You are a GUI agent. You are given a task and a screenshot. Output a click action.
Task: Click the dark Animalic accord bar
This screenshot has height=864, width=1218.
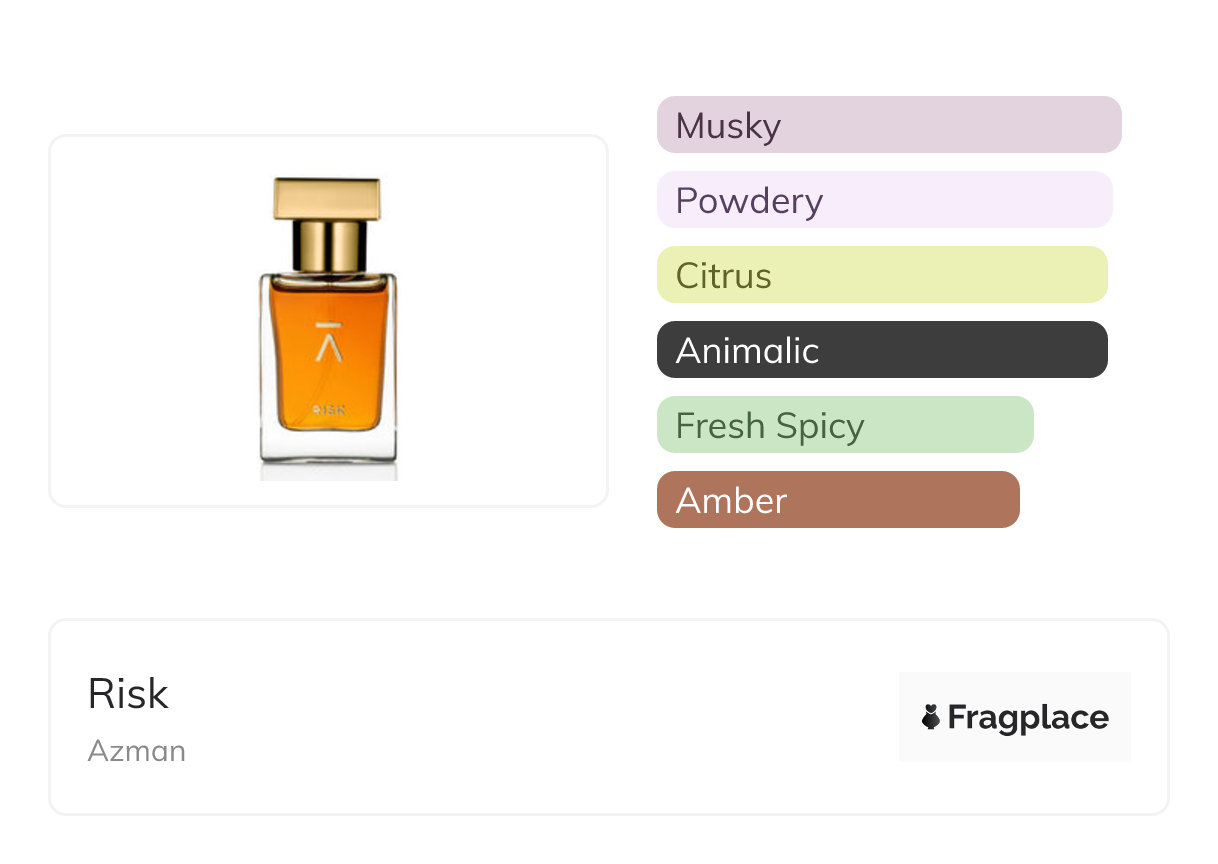tap(881, 350)
